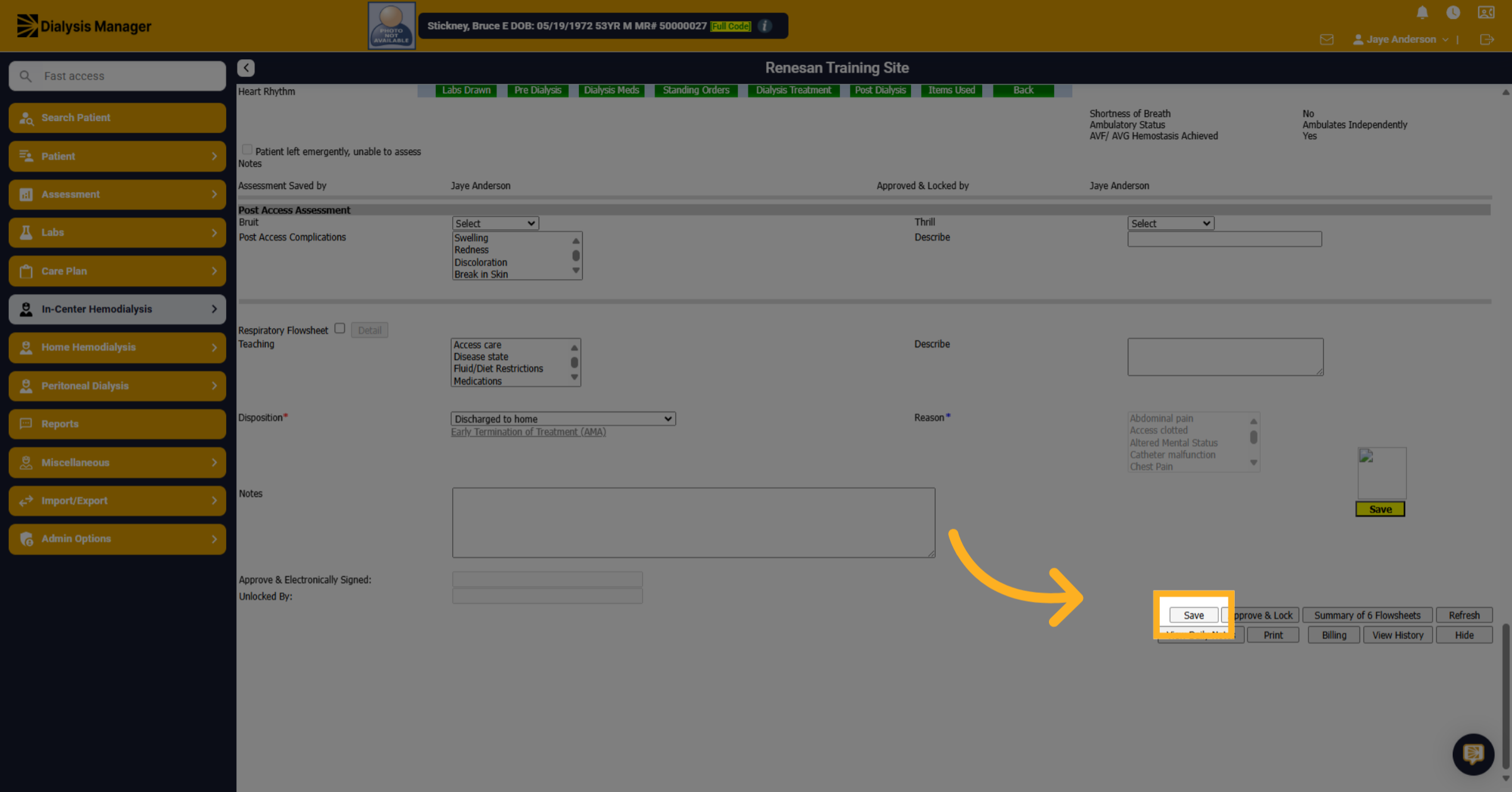
Task: Switch to the Post Dialysis tab
Action: pos(880,90)
